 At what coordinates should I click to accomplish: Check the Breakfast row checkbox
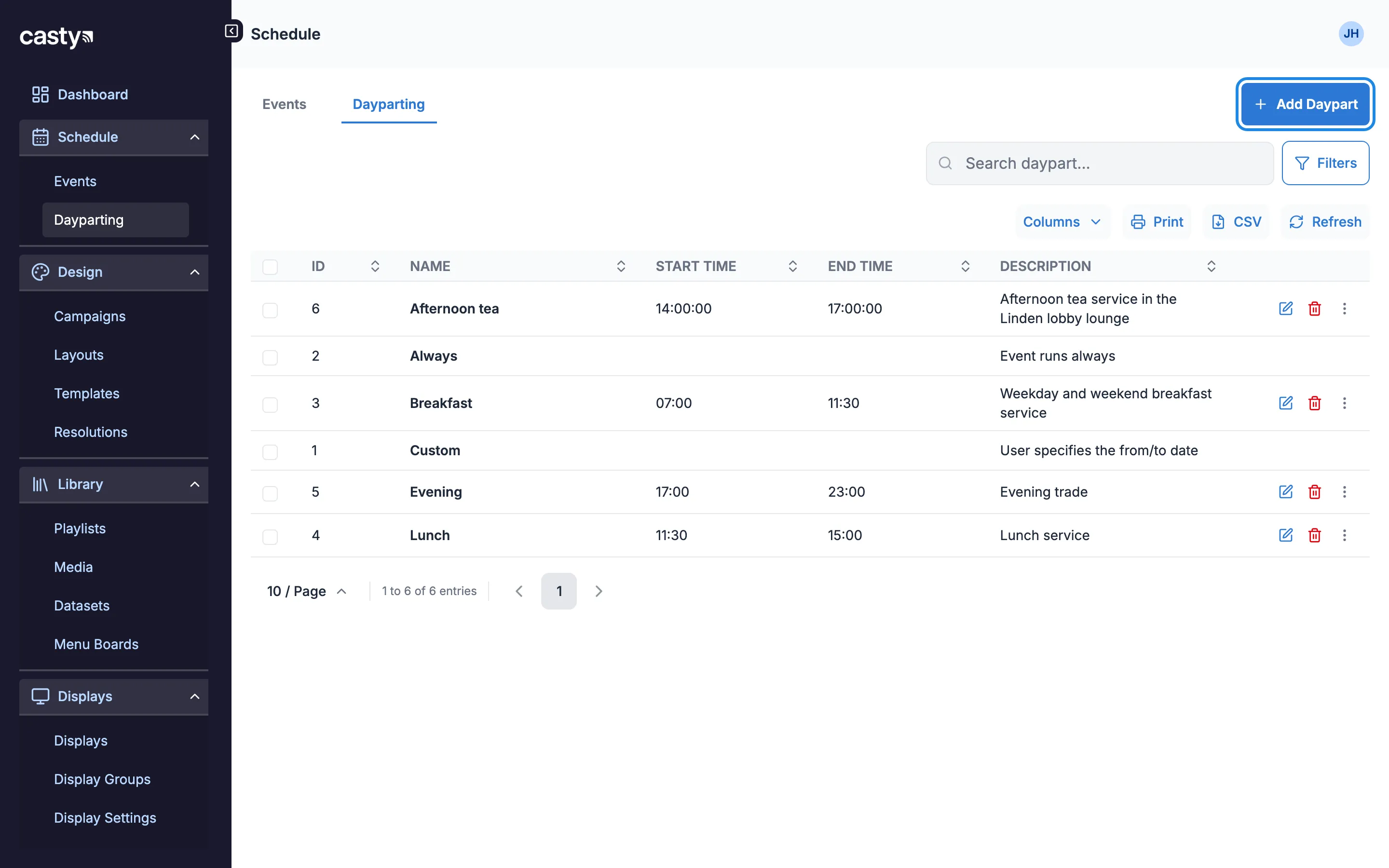270,404
